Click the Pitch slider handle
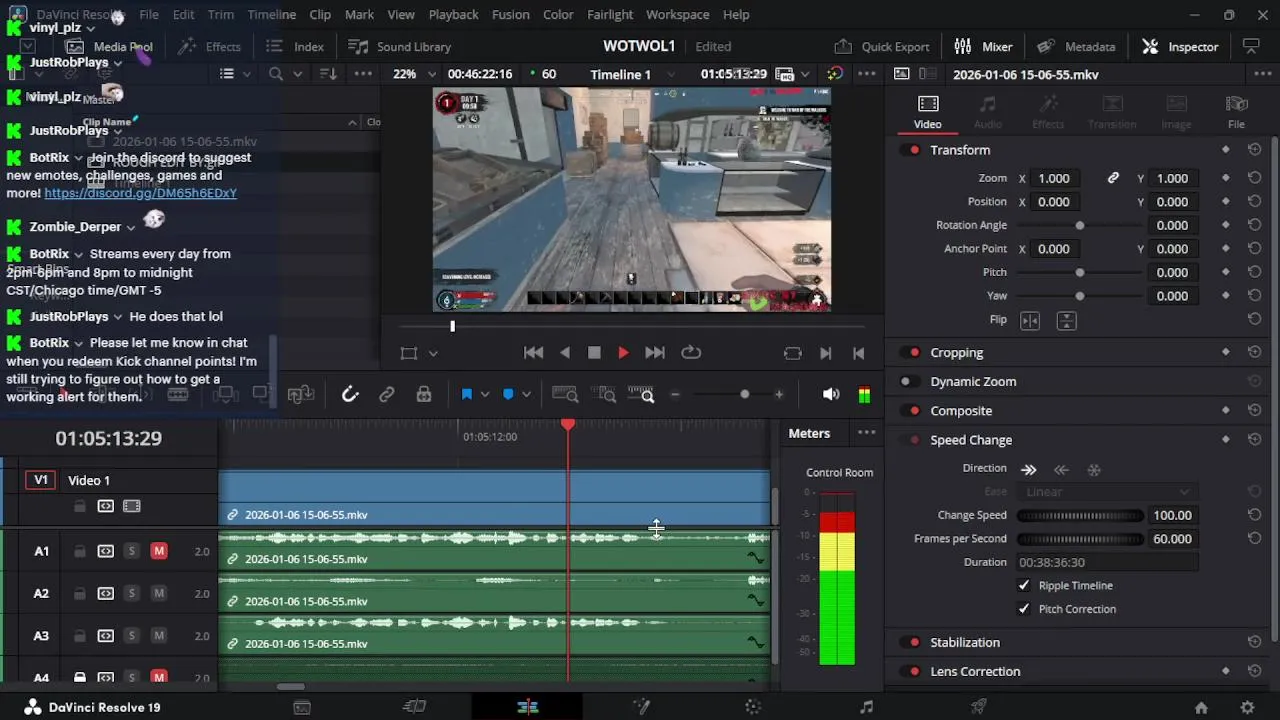1280x720 pixels. pyautogui.click(x=1079, y=272)
